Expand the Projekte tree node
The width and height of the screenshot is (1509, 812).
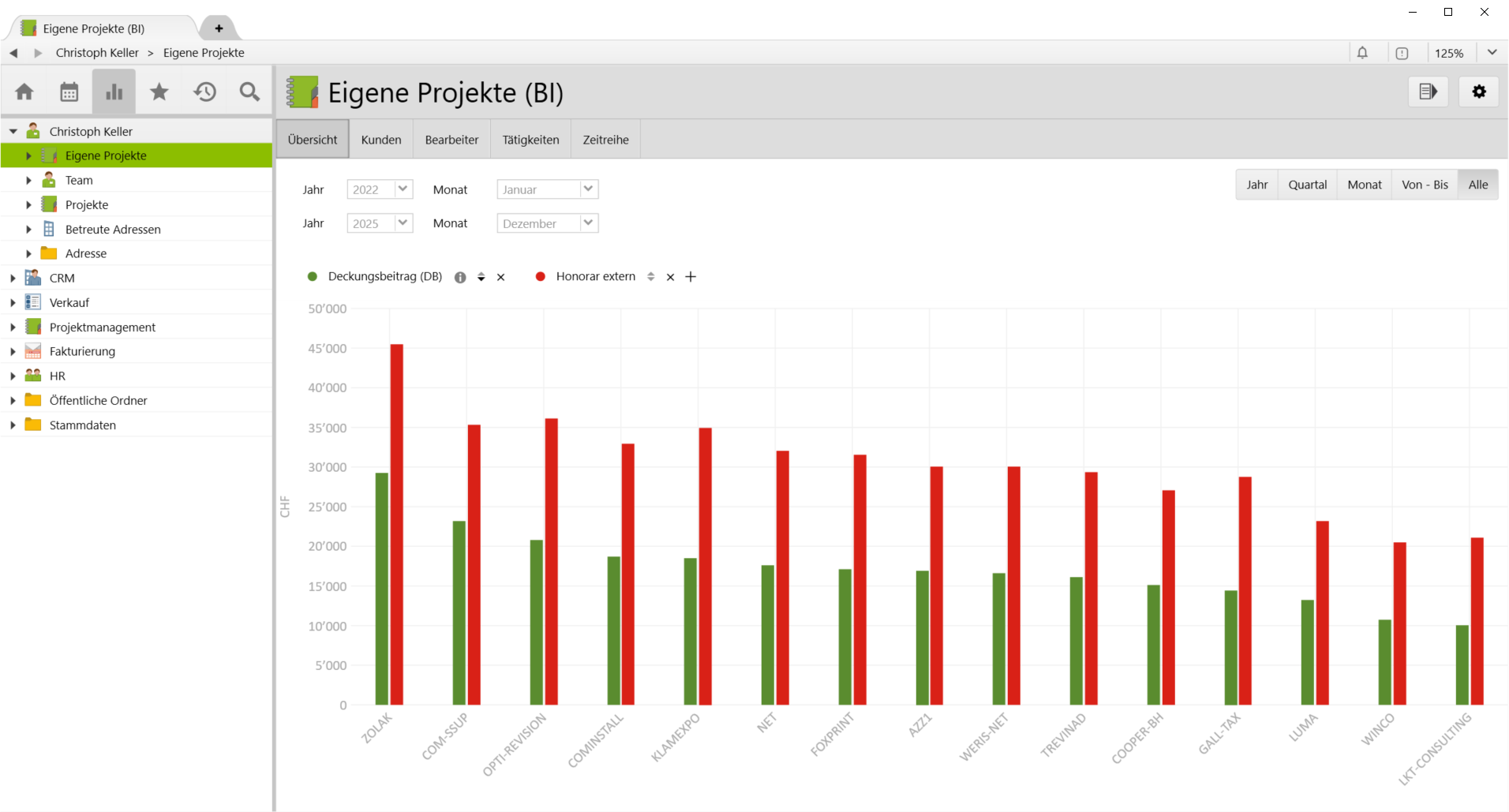tap(29, 204)
